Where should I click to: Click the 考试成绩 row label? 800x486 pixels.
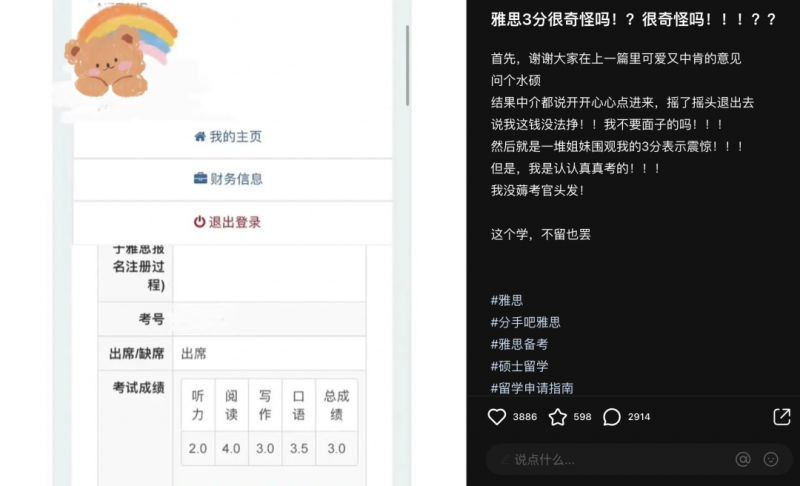pos(138,388)
